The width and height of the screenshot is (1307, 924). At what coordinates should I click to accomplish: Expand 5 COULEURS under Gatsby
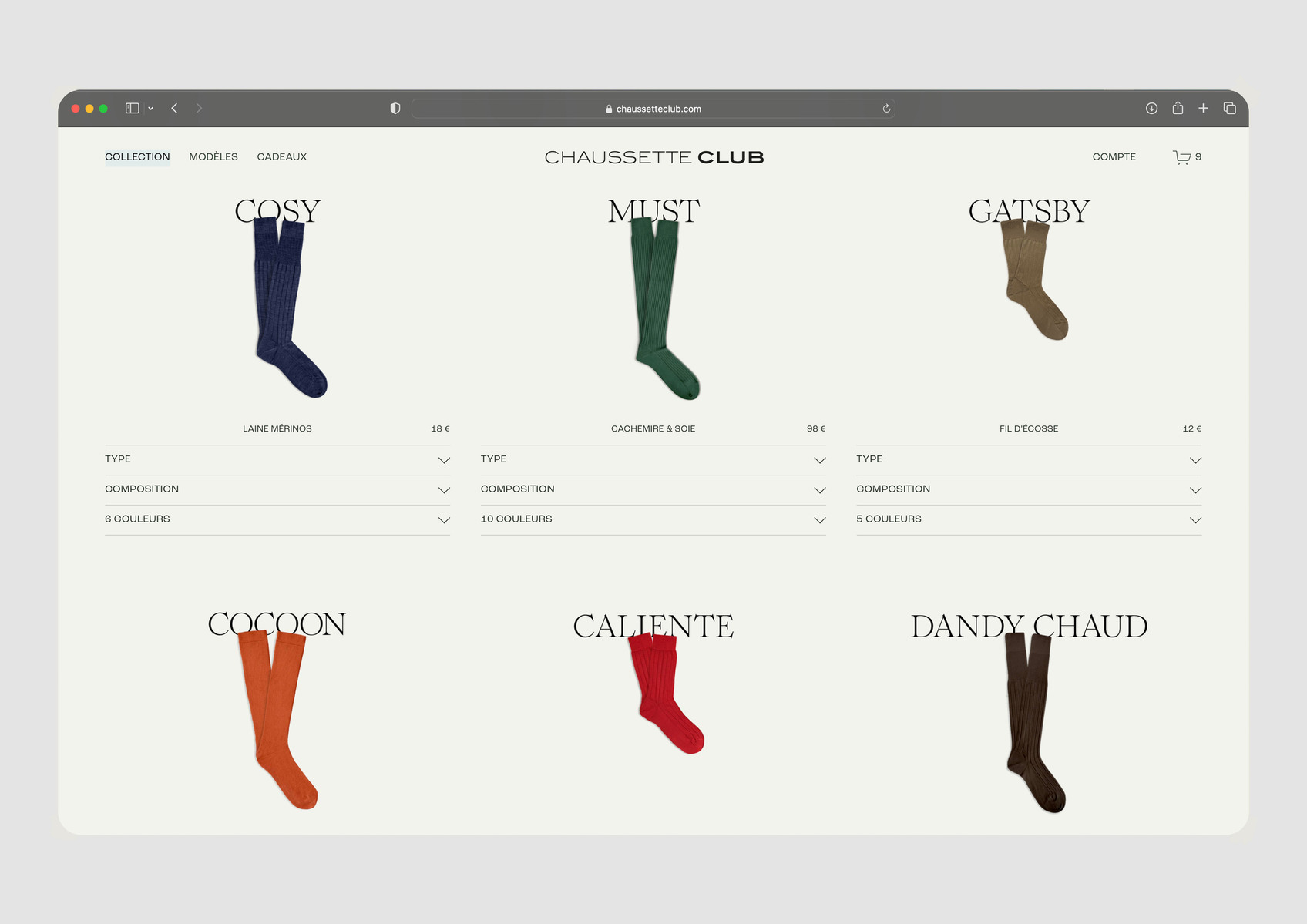point(1029,519)
